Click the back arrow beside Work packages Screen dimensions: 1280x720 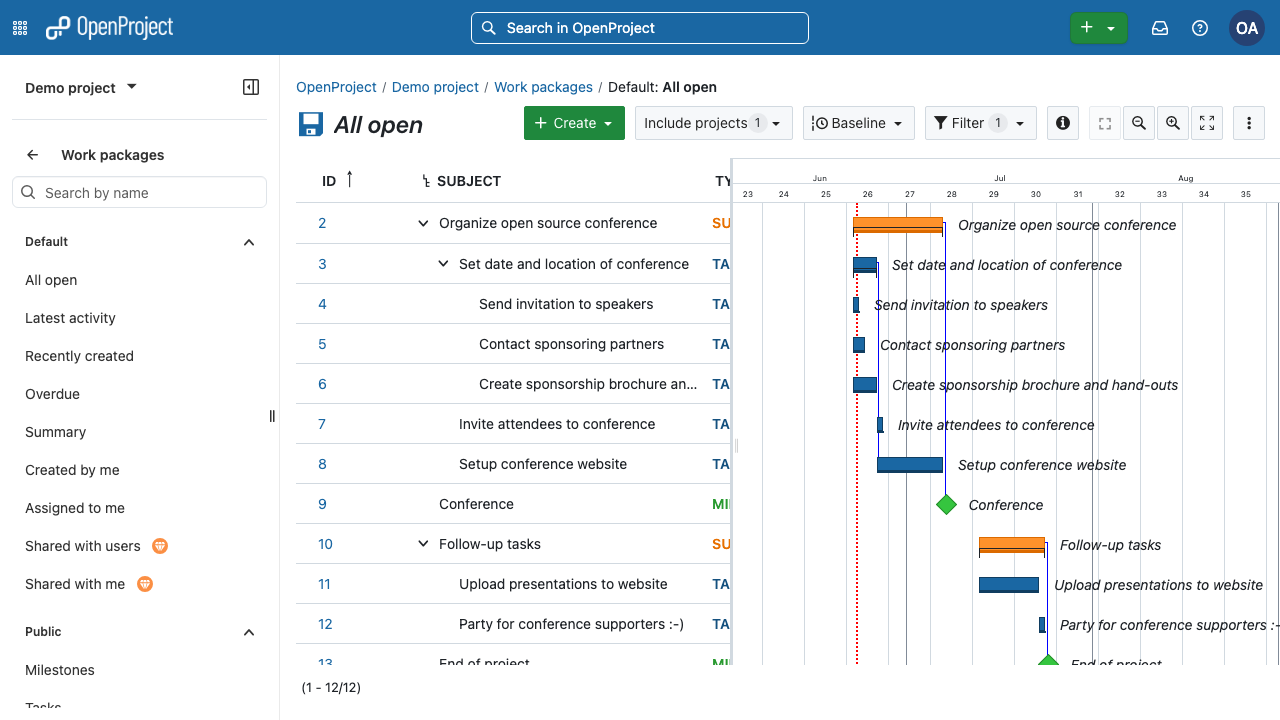tap(33, 155)
